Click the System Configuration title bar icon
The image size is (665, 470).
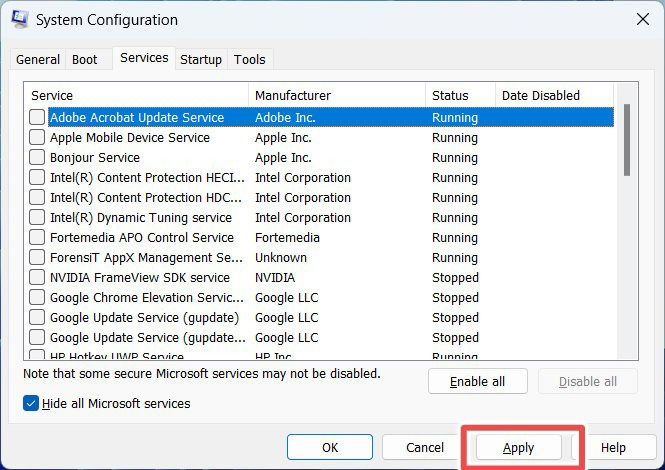pyautogui.click(x=20, y=20)
